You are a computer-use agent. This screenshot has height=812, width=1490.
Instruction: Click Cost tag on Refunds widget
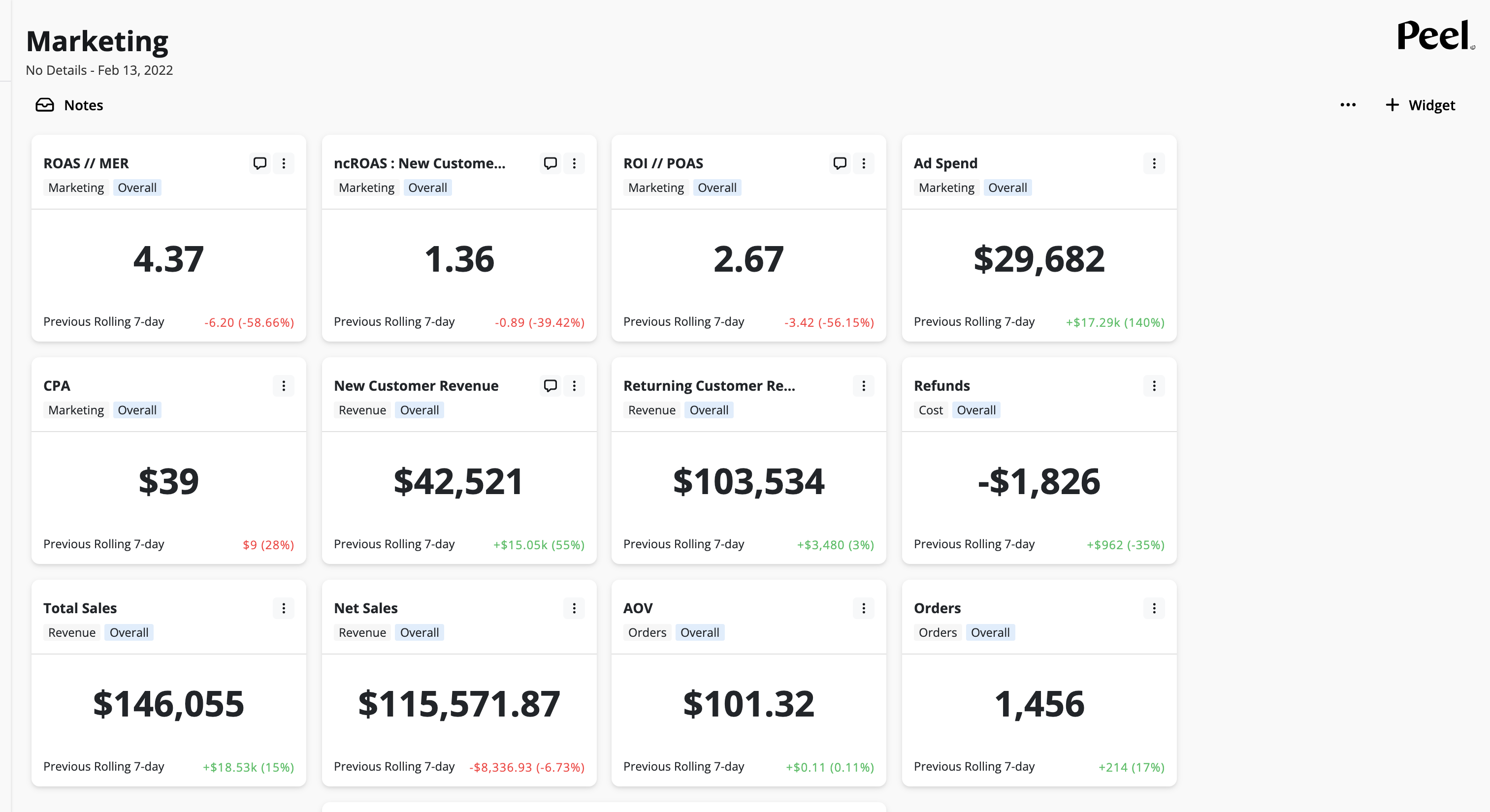[x=930, y=410]
